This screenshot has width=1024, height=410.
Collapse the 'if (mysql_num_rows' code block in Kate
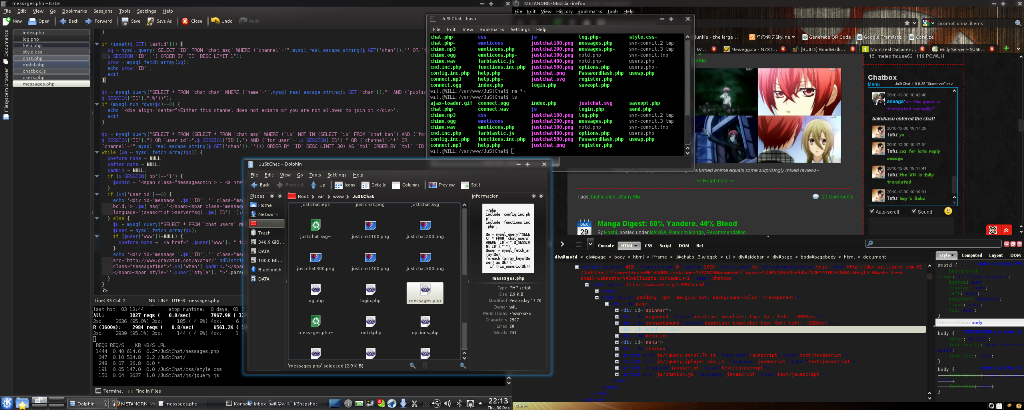click(x=97, y=104)
